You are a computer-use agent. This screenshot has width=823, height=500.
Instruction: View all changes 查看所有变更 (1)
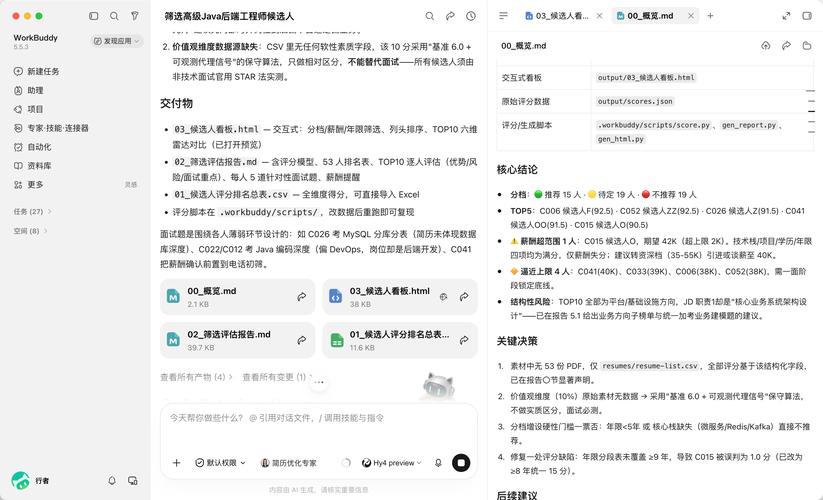277,377
